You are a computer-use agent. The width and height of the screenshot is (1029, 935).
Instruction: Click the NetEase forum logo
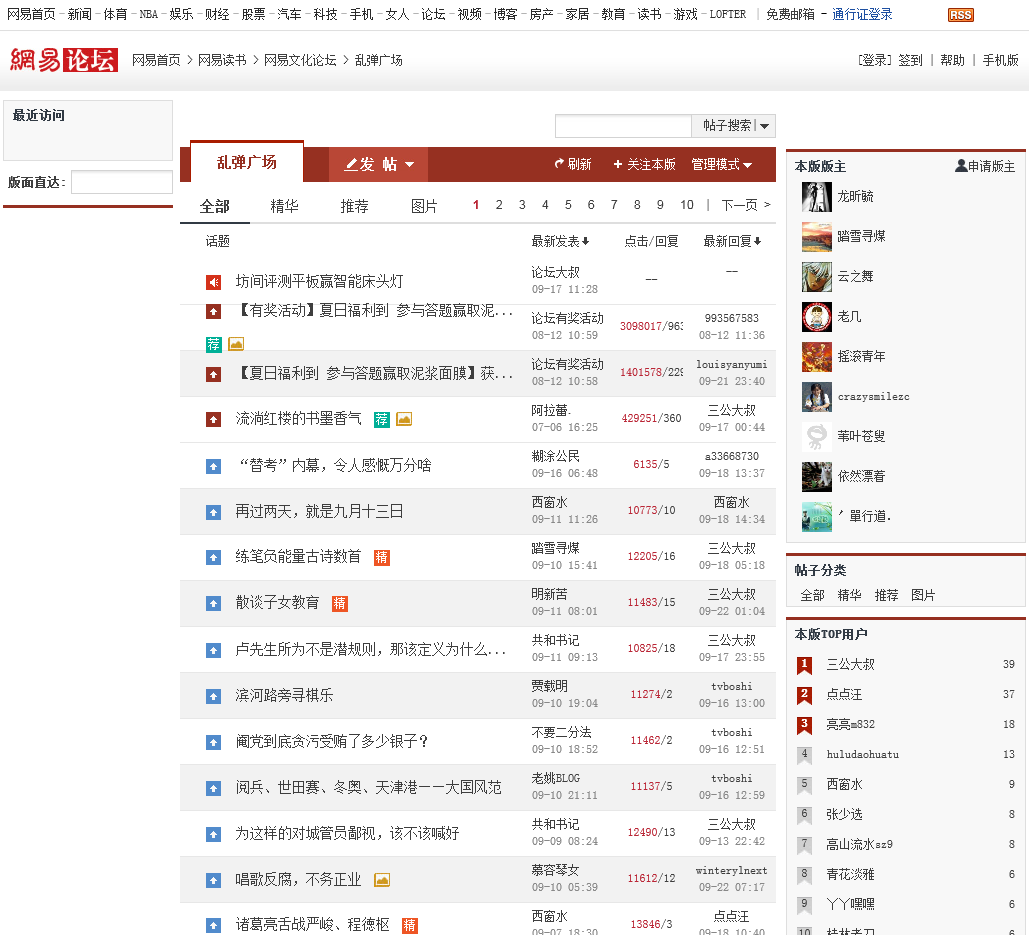[x=64, y=60]
